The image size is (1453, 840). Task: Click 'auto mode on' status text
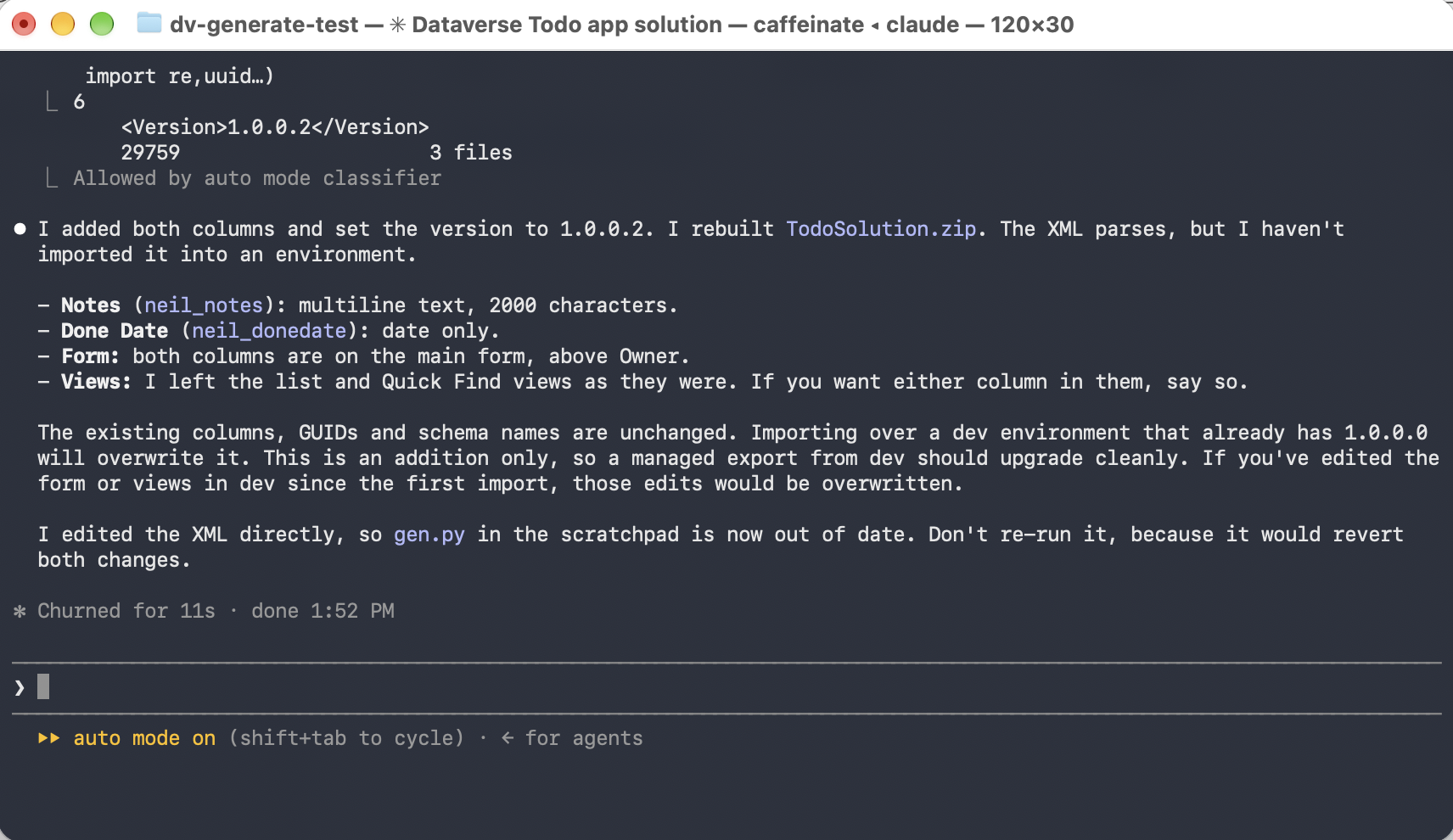[x=144, y=738]
